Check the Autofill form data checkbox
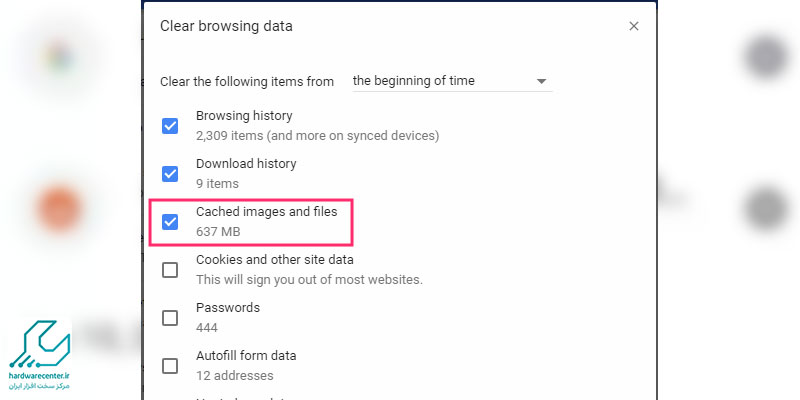 170,366
